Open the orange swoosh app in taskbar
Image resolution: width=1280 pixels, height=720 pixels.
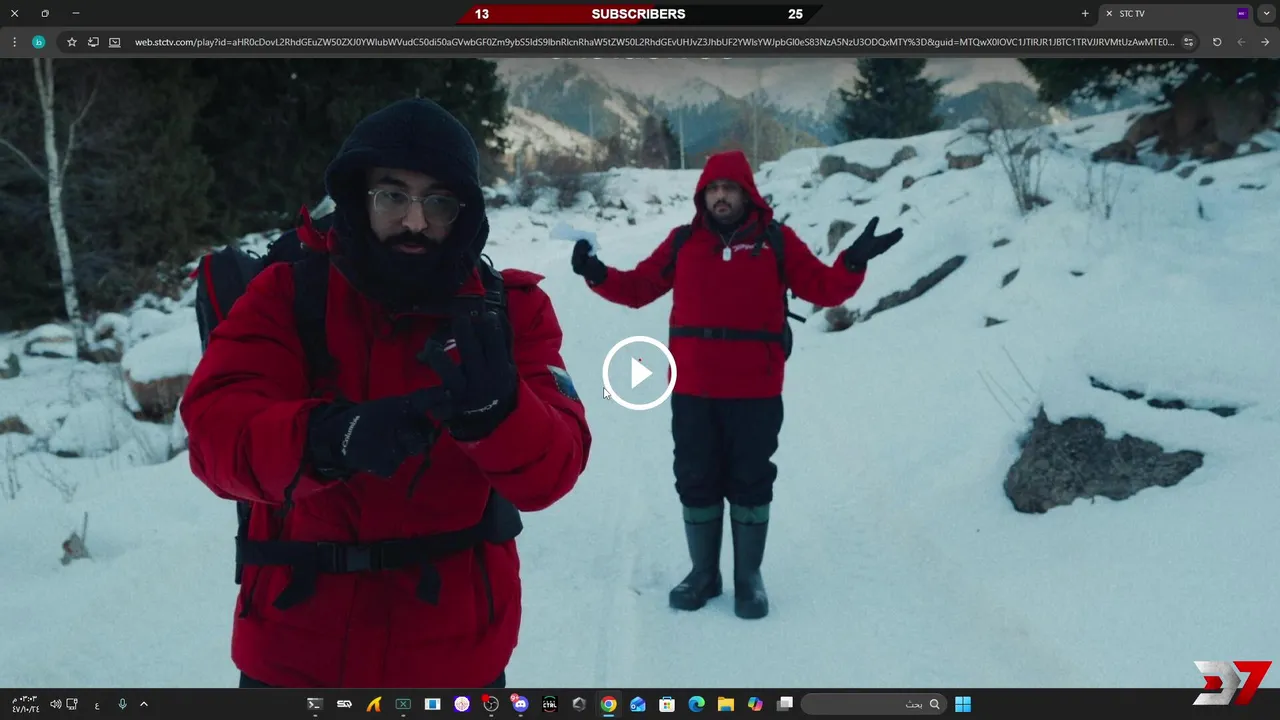tap(374, 704)
